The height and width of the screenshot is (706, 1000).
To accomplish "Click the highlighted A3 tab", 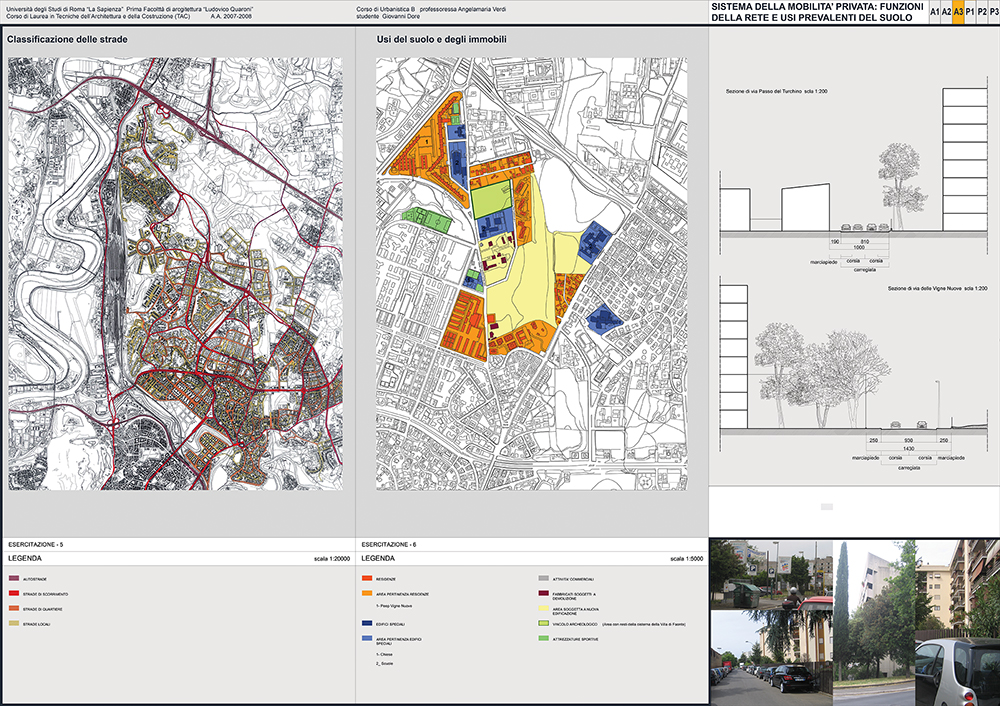I will click(x=958, y=12).
